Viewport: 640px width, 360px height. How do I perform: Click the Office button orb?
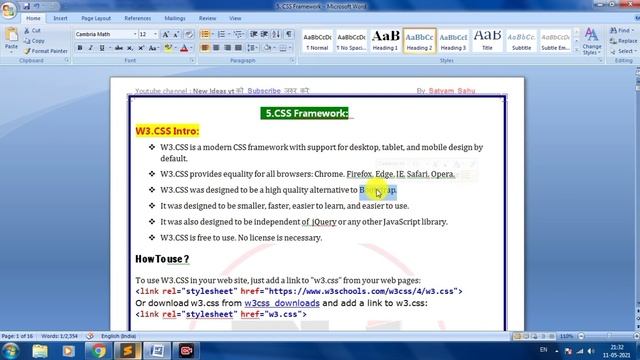(8, 9)
